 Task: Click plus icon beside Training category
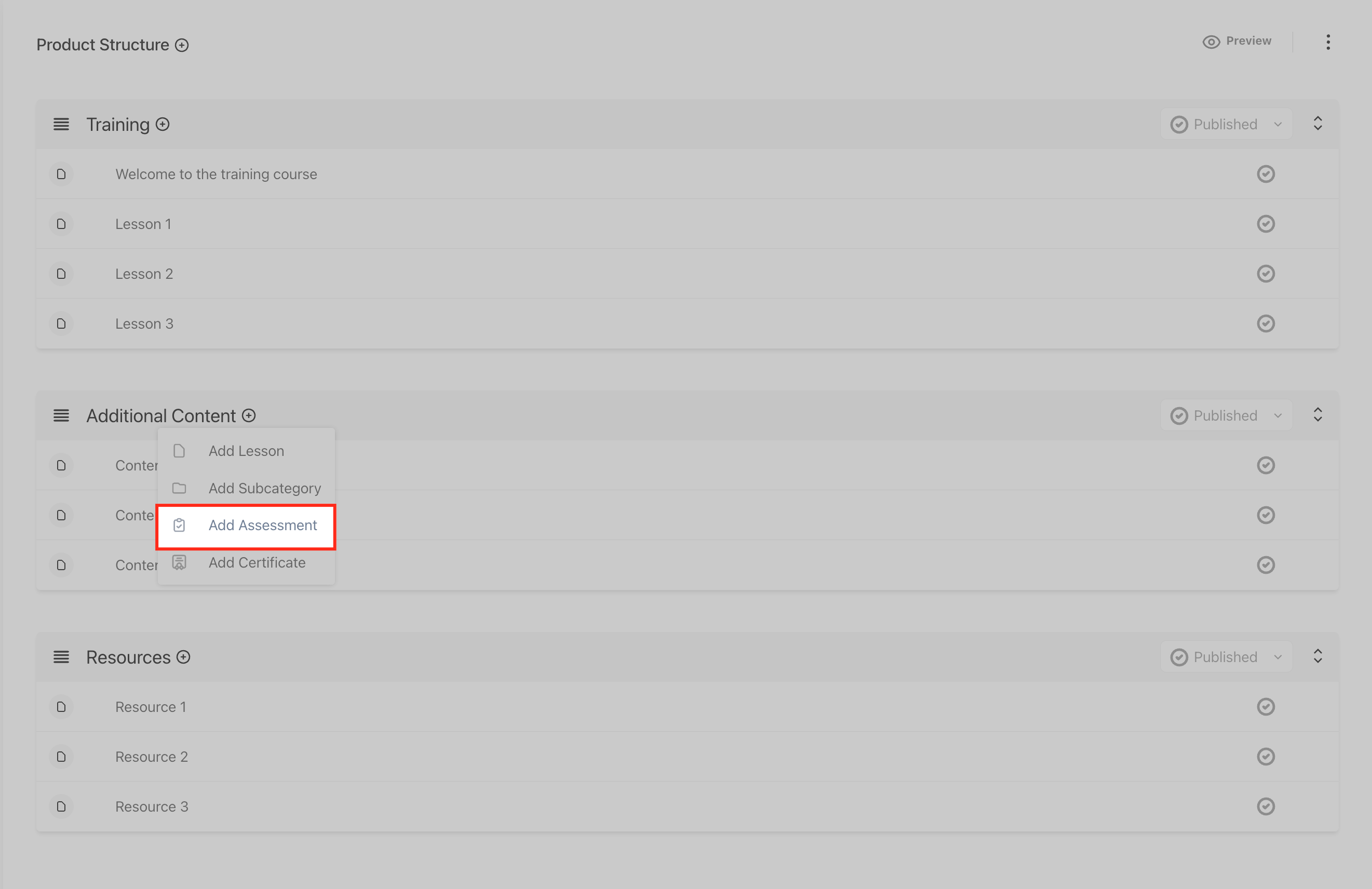point(163,125)
